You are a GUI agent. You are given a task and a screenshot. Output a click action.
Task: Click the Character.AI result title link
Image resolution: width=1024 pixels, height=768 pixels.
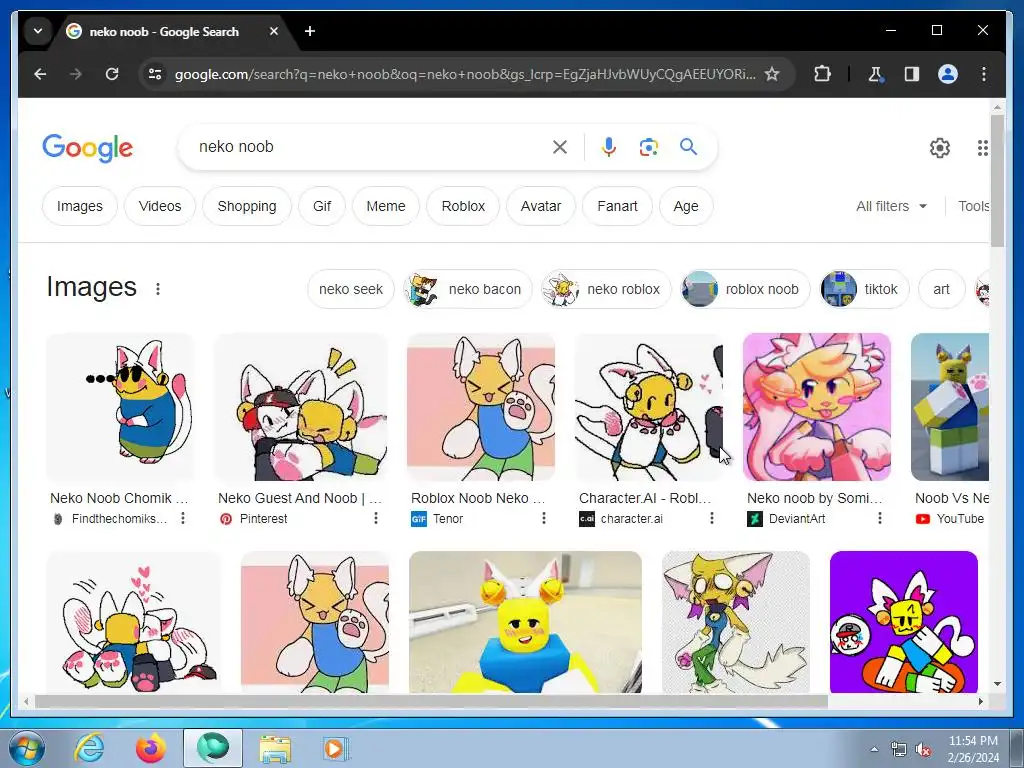pos(645,498)
